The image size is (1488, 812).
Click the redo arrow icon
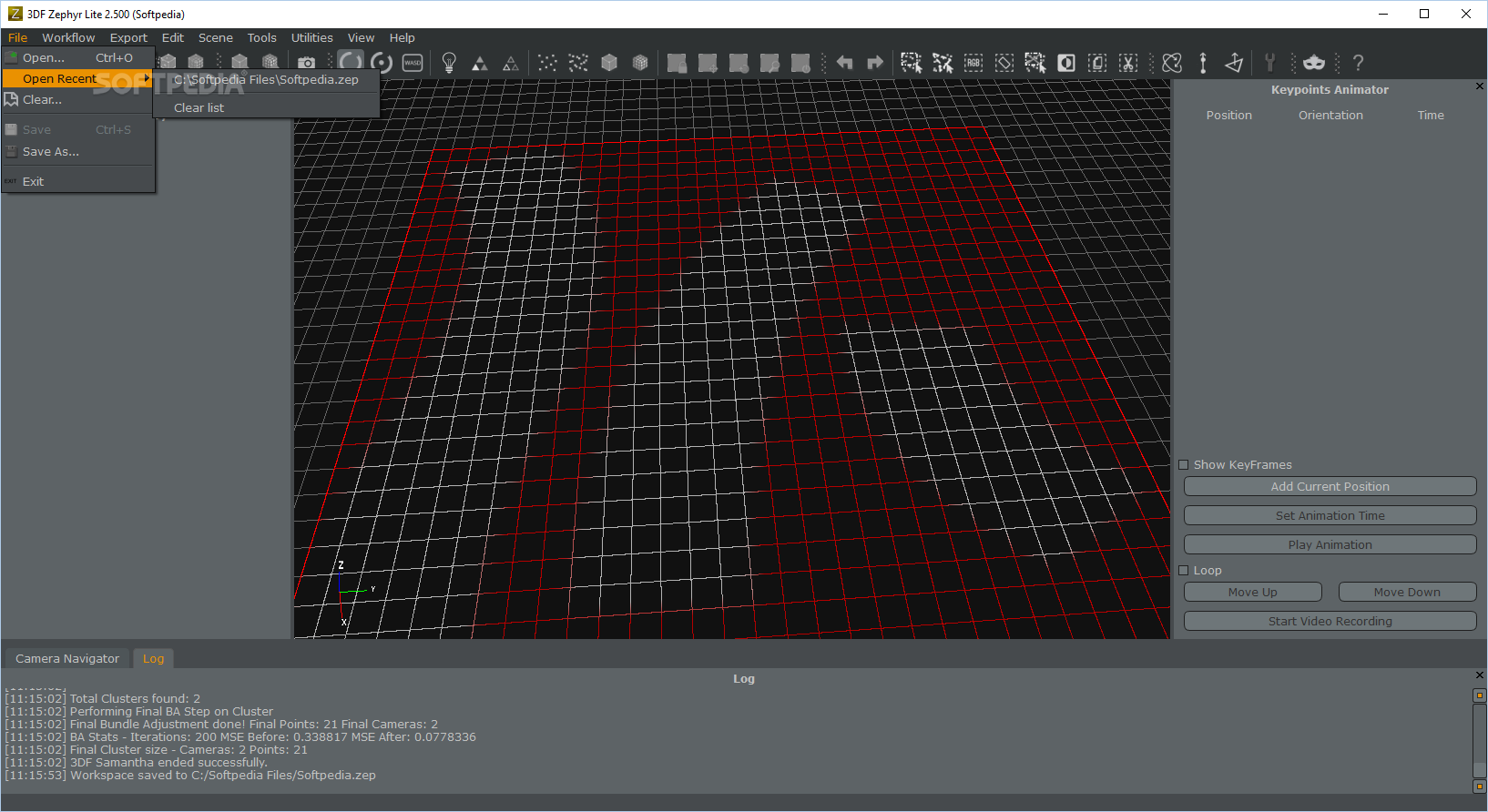[875, 63]
